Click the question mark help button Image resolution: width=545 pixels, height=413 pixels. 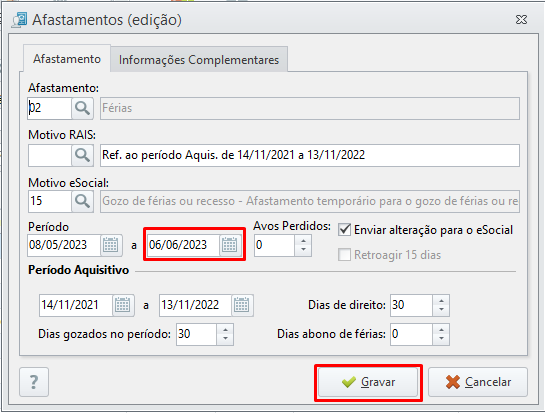click(34, 382)
